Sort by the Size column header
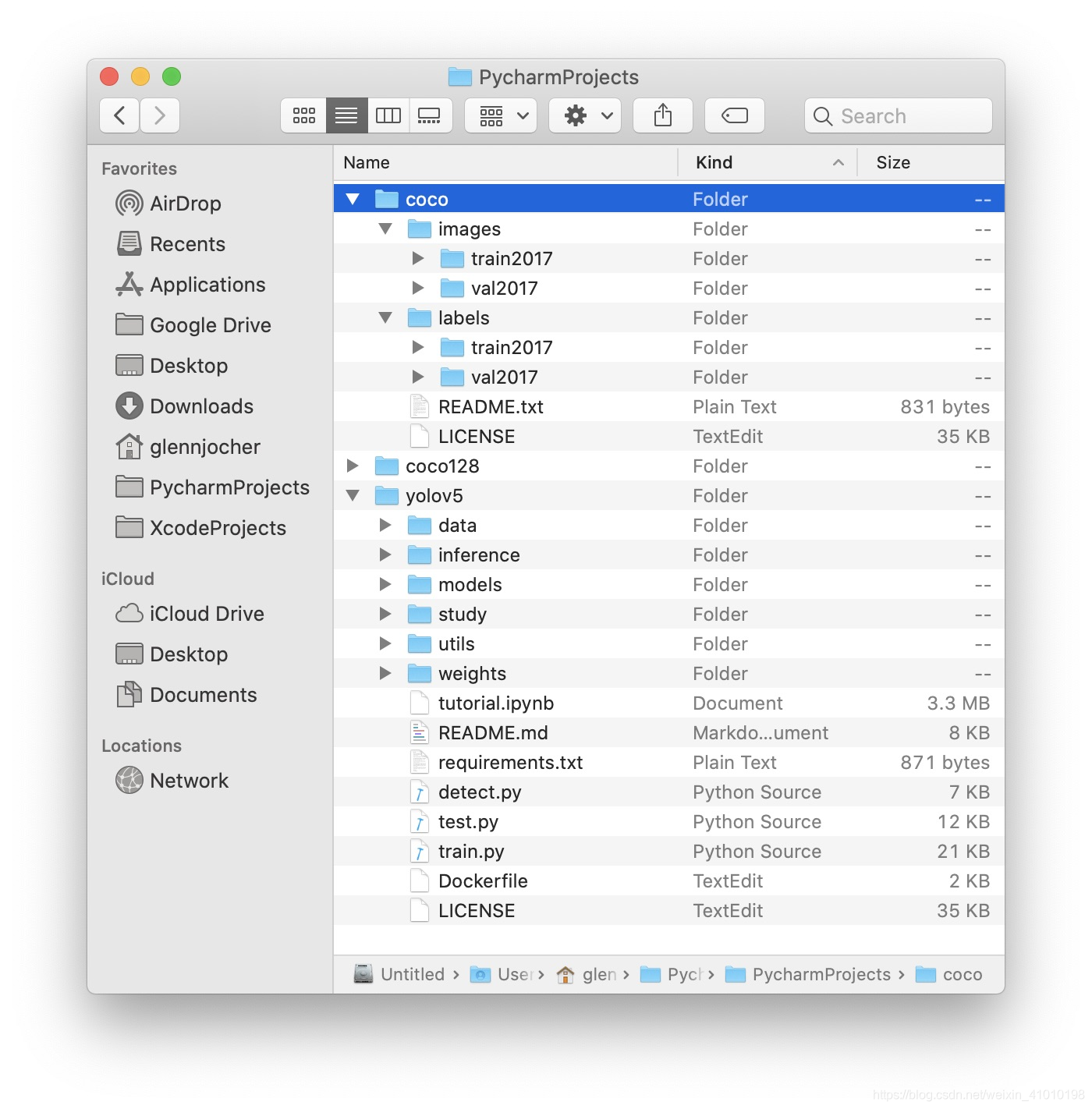This screenshot has height=1109, width=1092. point(931,162)
